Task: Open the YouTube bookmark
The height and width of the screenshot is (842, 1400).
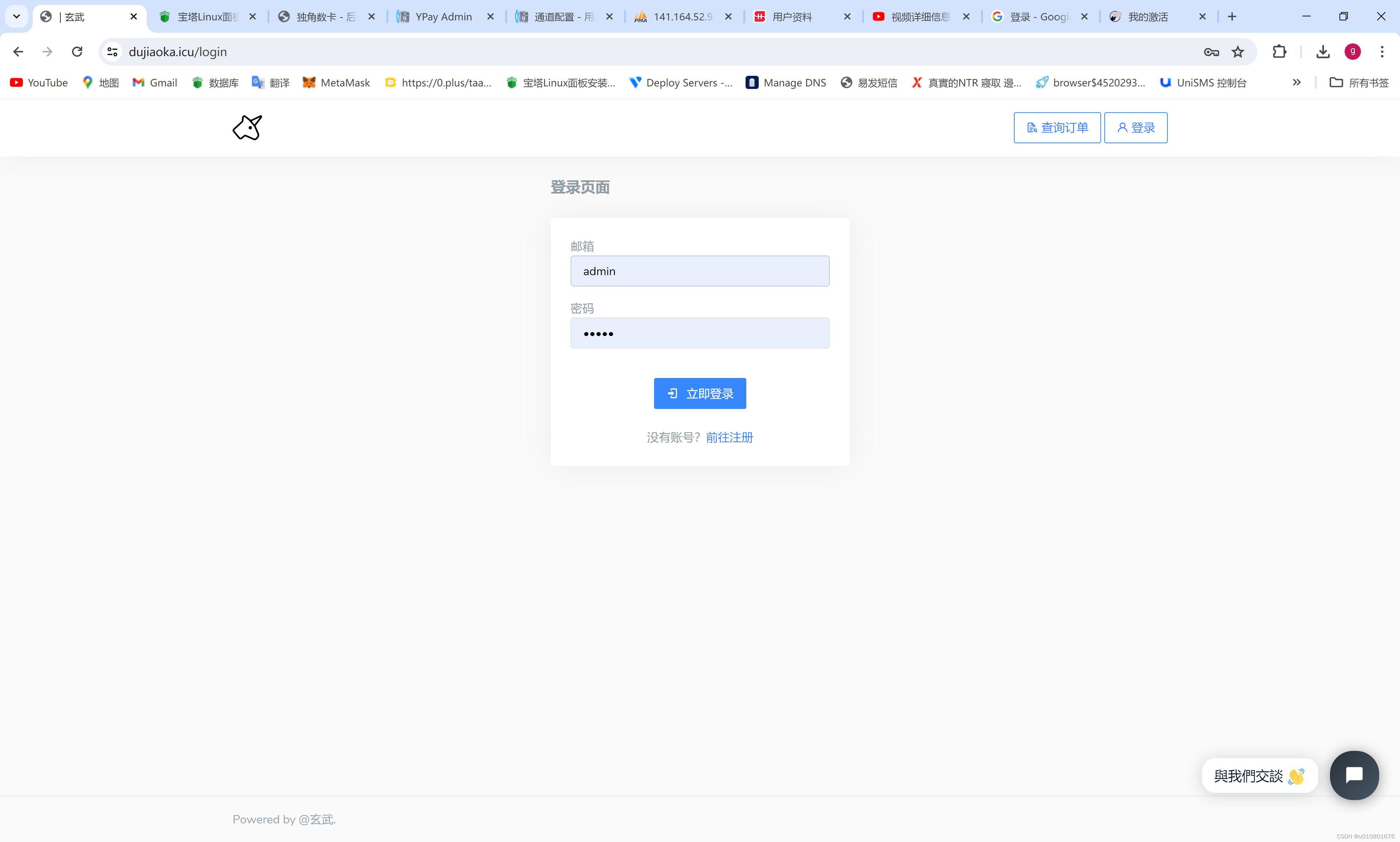Action: (39, 83)
